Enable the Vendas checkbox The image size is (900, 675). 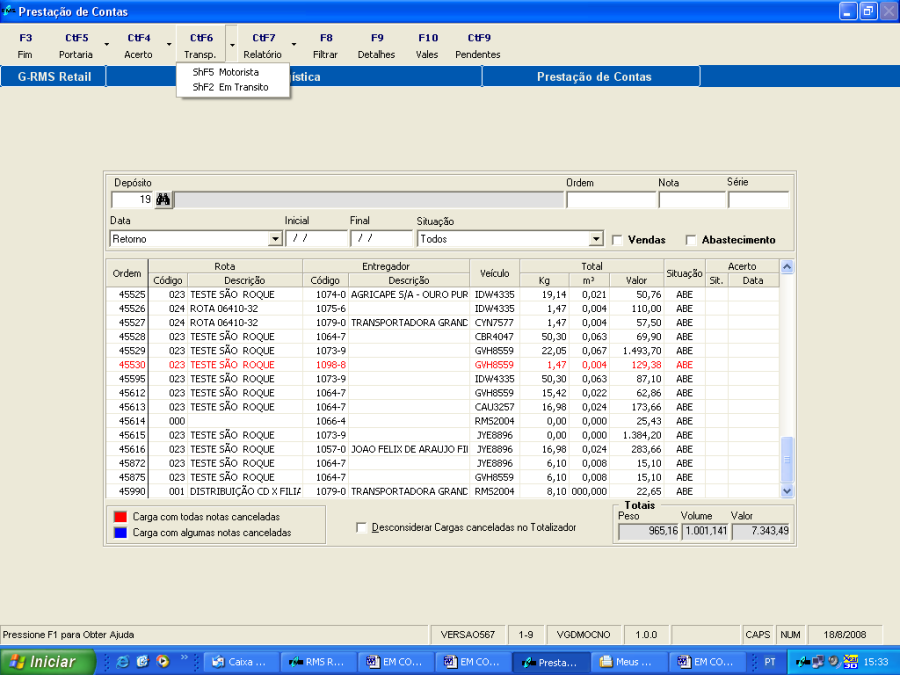pos(618,240)
